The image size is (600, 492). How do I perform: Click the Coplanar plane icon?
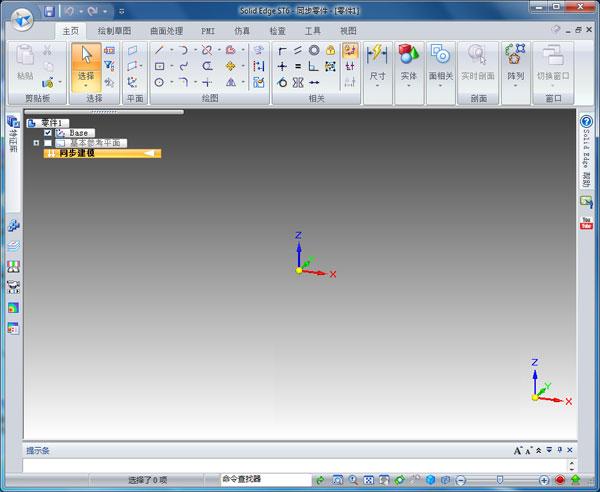(x=133, y=50)
